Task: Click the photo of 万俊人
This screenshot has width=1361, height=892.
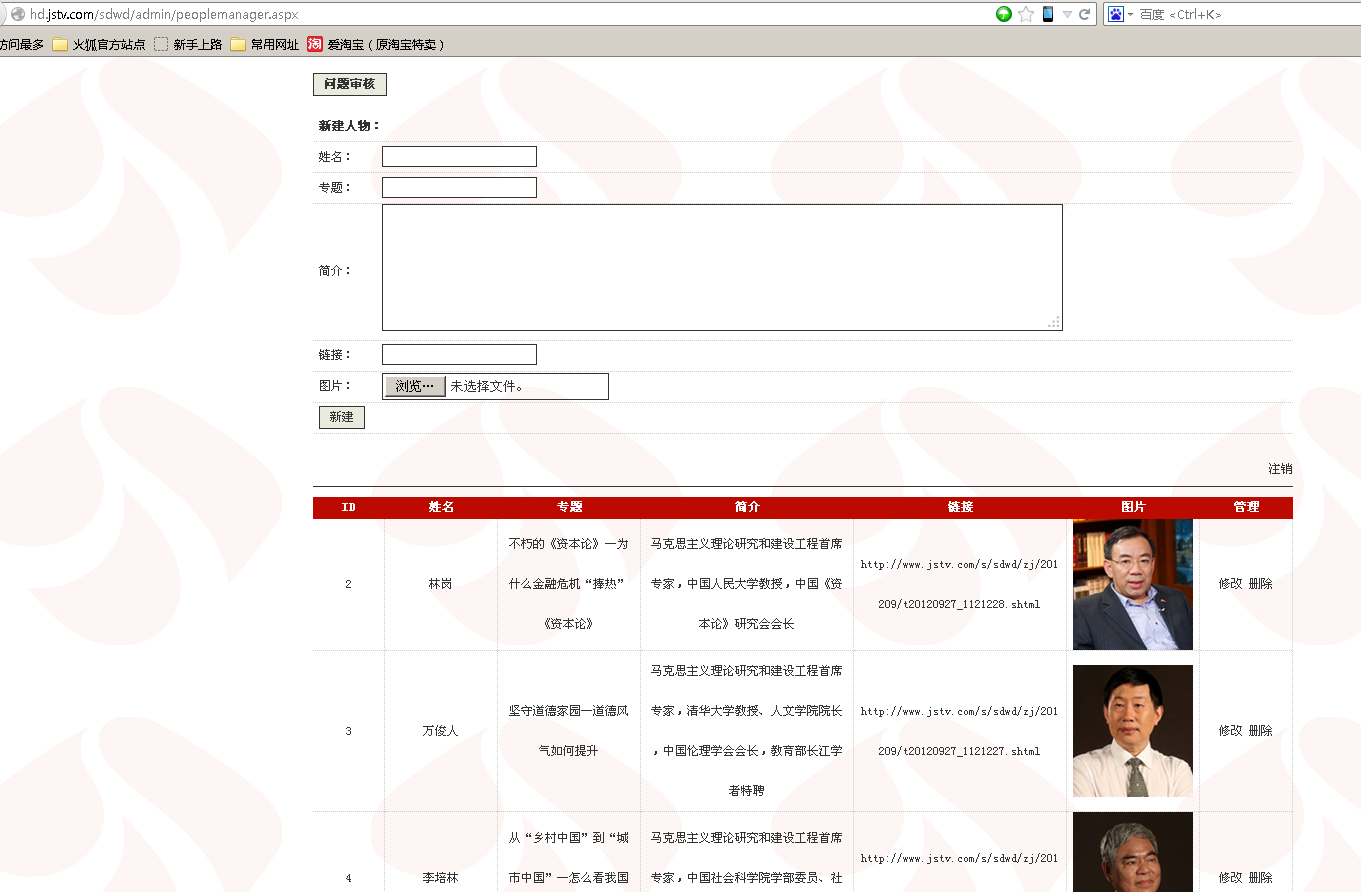Action: pyautogui.click(x=1133, y=731)
